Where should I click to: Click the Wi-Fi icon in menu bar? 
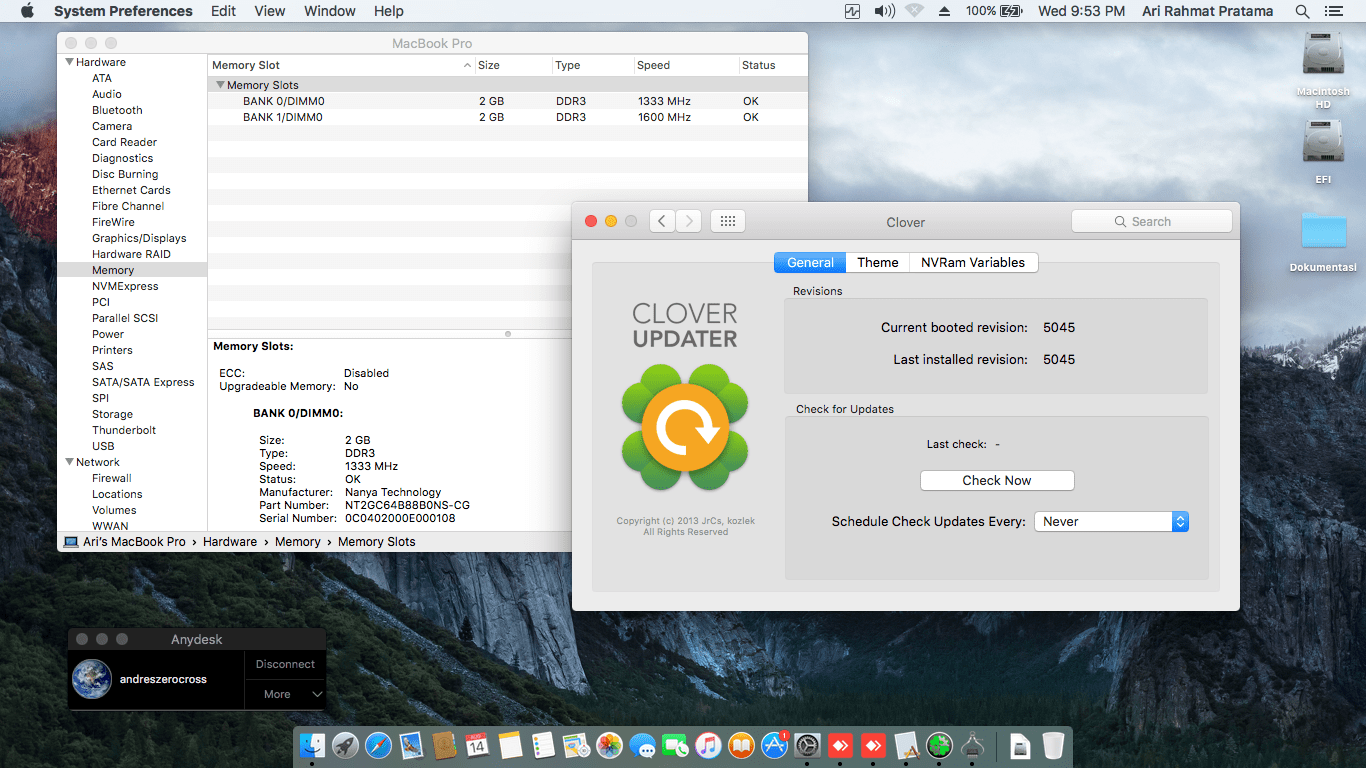pyautogui.click(x=914, y=11)
